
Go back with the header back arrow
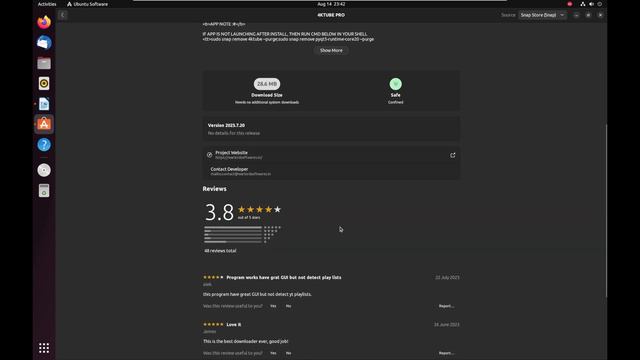[62, 15]
